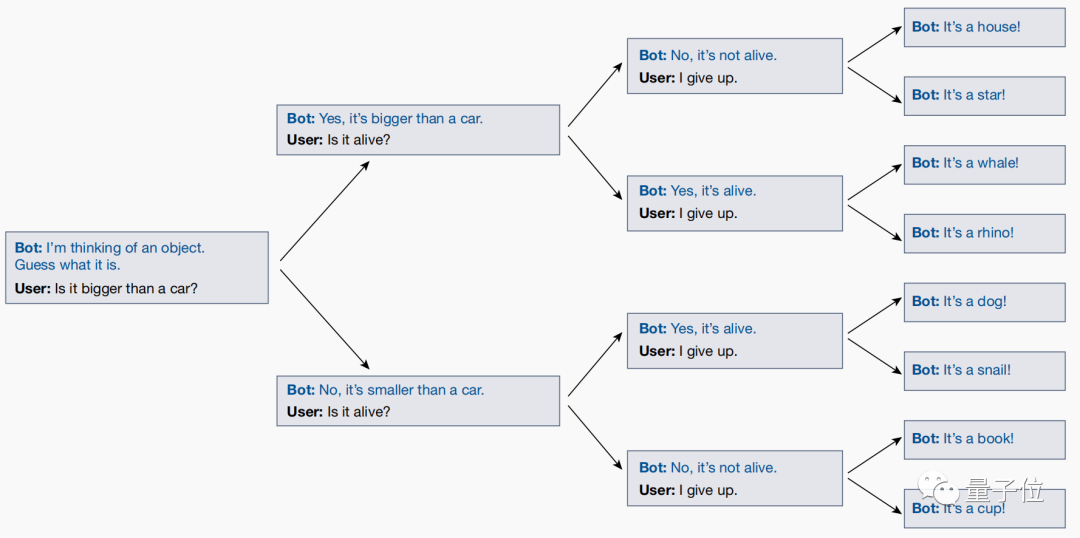Click the "not alive" box leading to book and cup

(x=734, y=478)
